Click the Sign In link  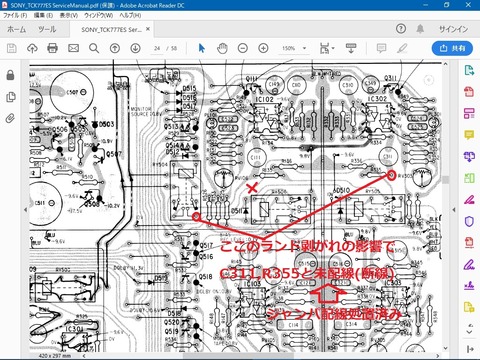pyautogui.click(x=453, y=29)
